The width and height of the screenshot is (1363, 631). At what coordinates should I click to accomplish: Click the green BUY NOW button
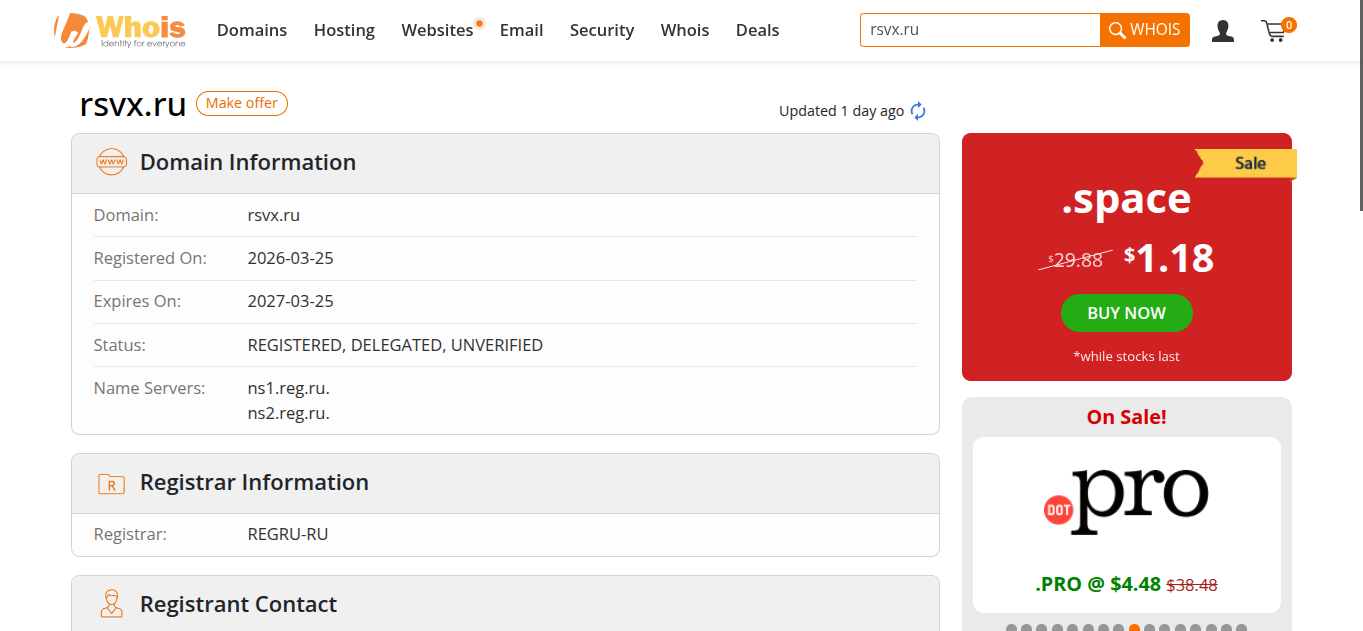1127,313
